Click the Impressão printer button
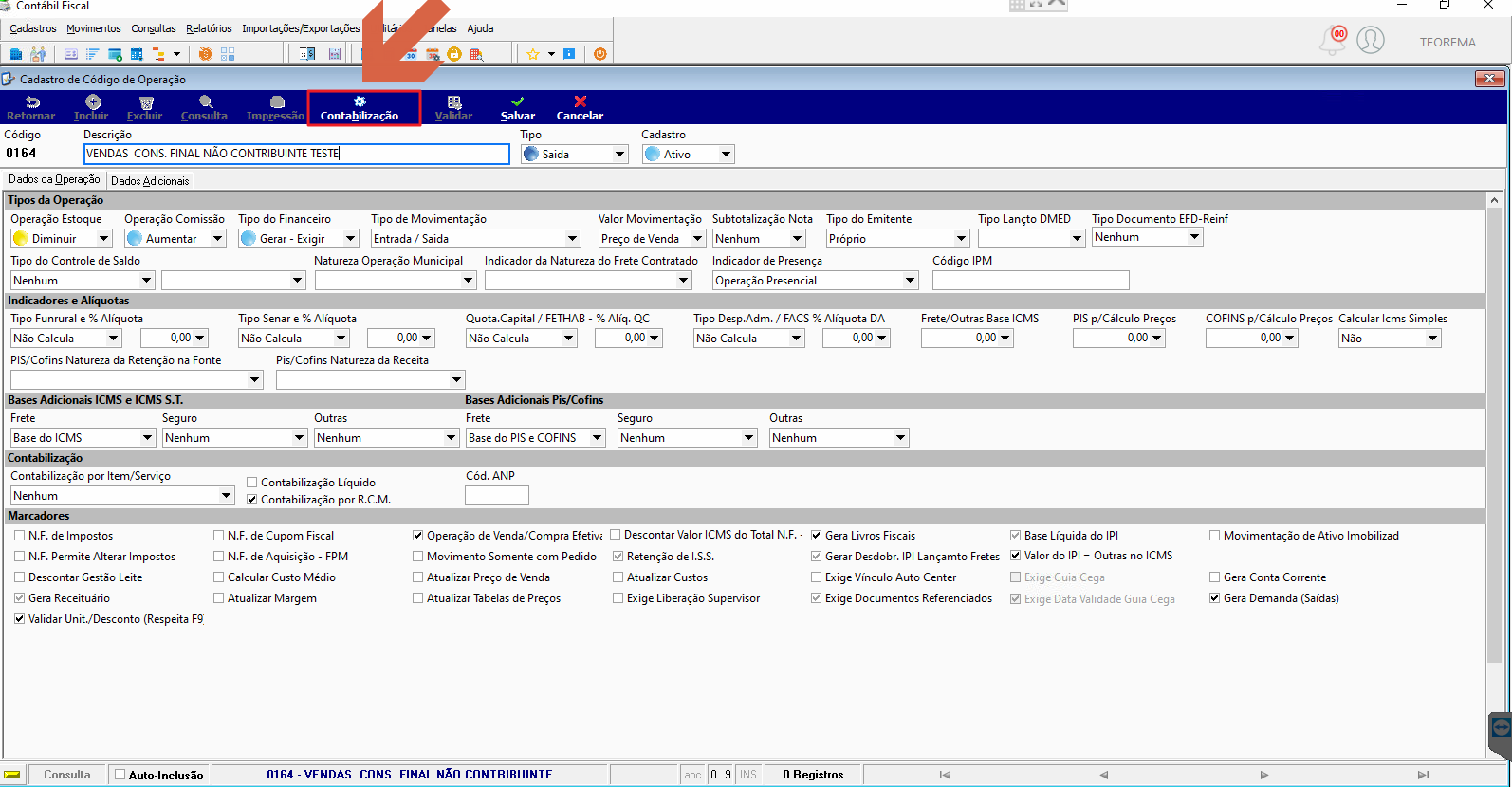1512x787 pixels. pos(276,108)
